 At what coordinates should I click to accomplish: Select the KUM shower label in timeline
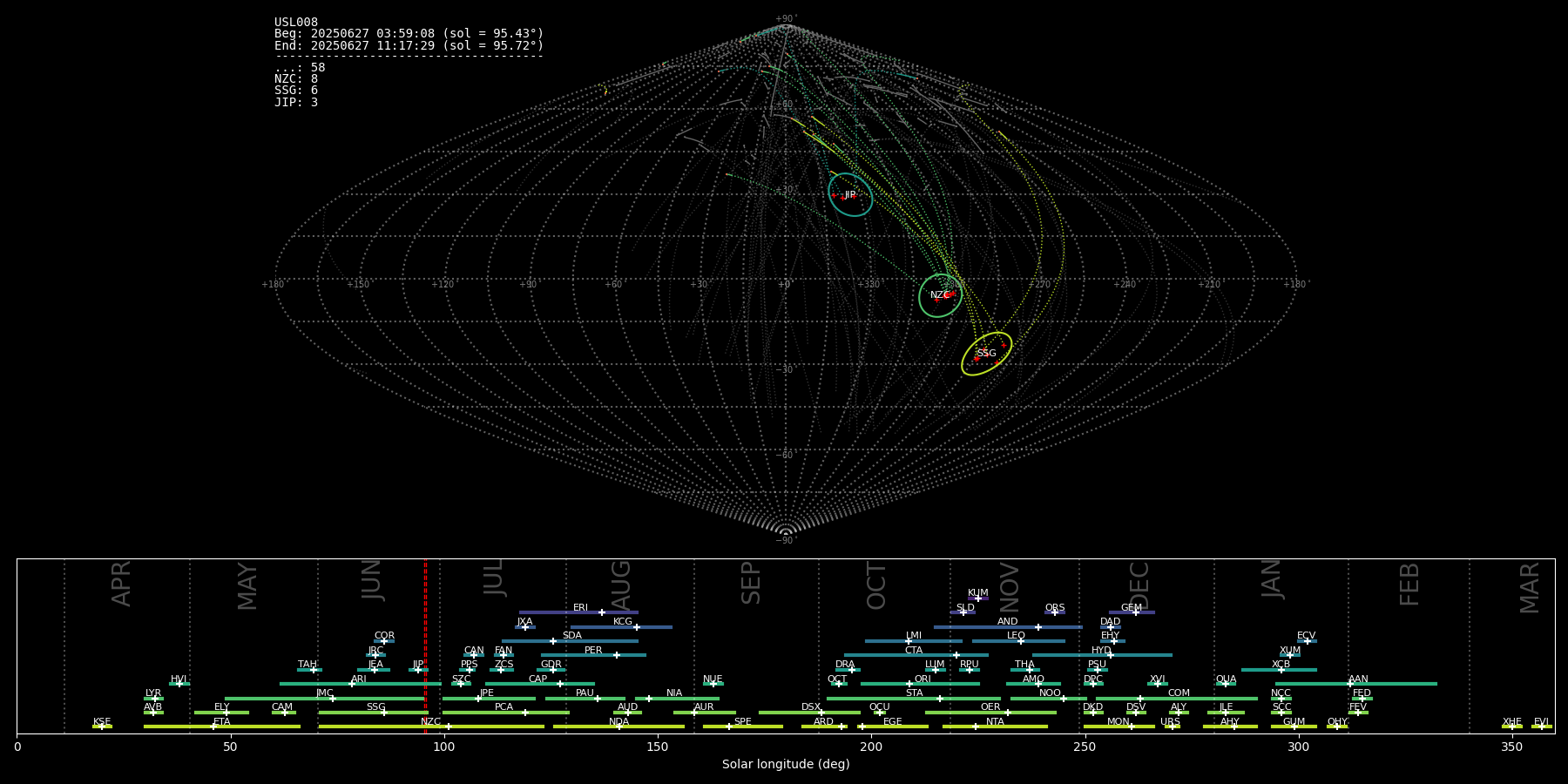click(x=978, y=593)
